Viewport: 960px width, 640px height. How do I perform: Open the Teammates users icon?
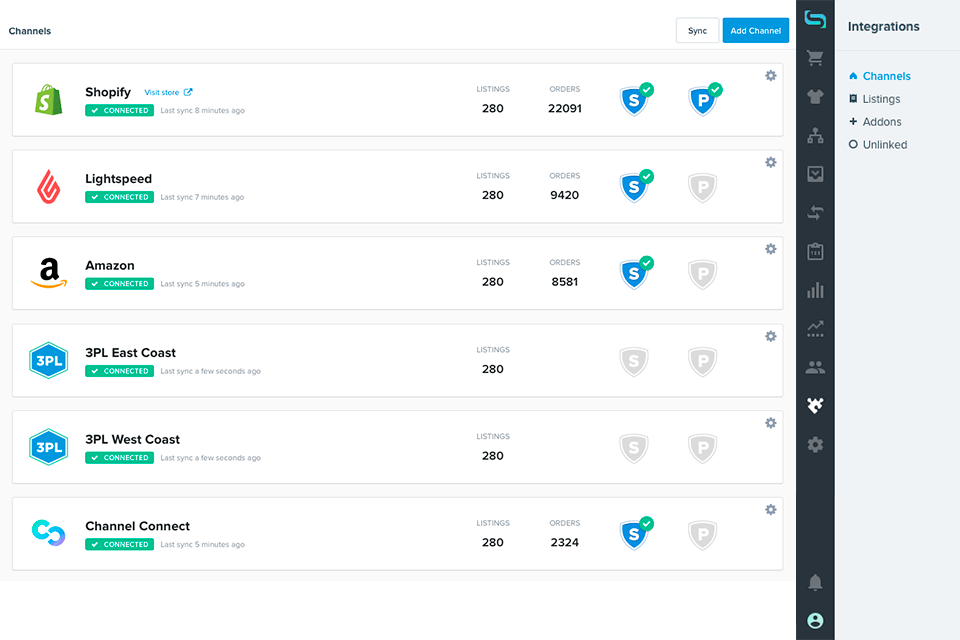815,366
